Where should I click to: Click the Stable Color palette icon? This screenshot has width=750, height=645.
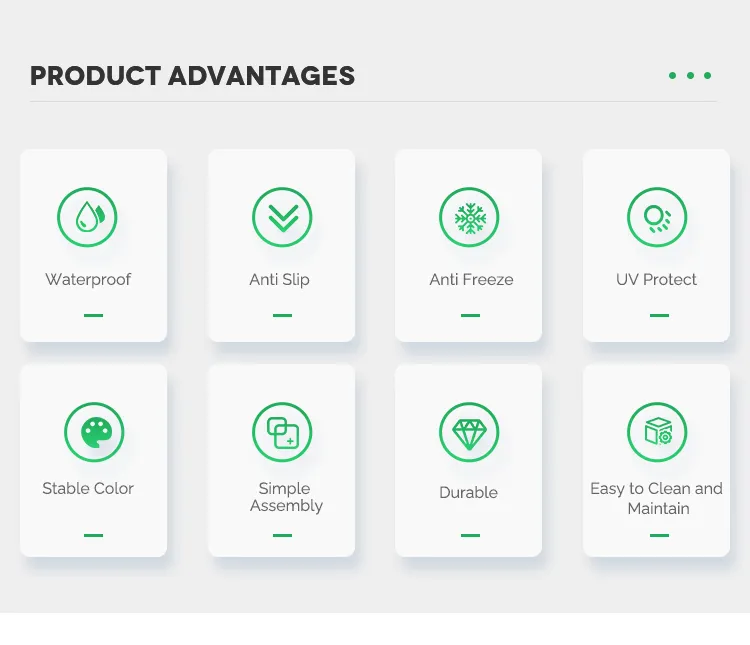94,433
